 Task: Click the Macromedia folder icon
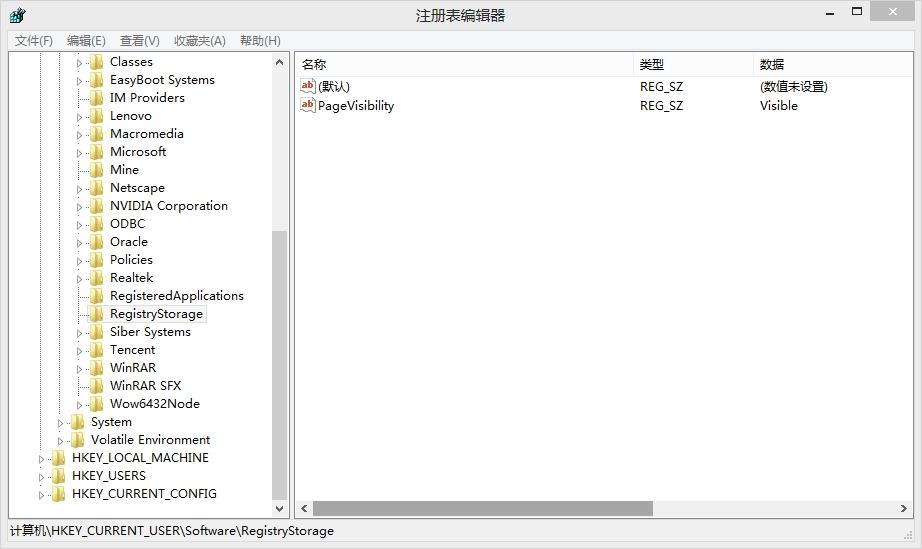96,134
